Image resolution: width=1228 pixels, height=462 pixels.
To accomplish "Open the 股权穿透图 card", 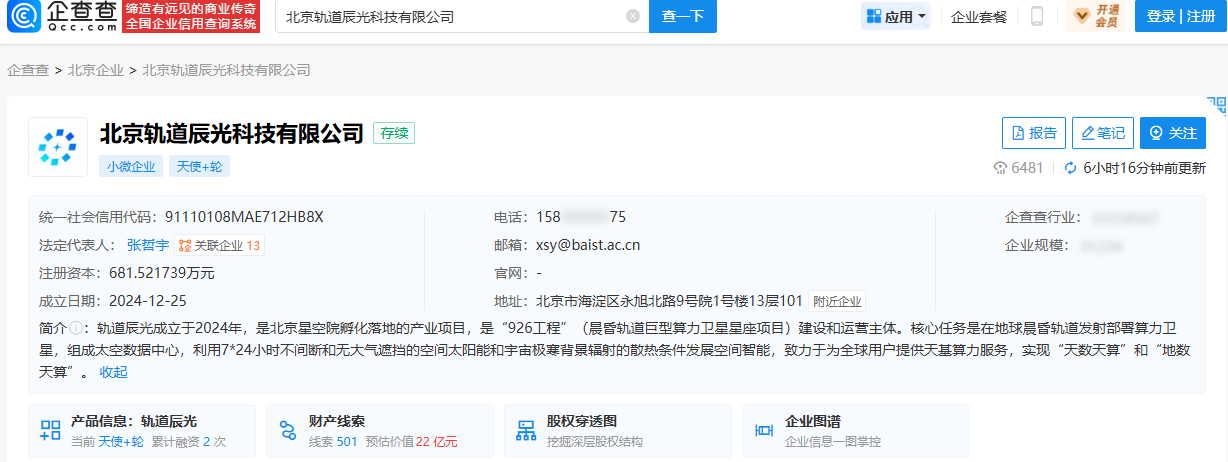I will 618,431.
